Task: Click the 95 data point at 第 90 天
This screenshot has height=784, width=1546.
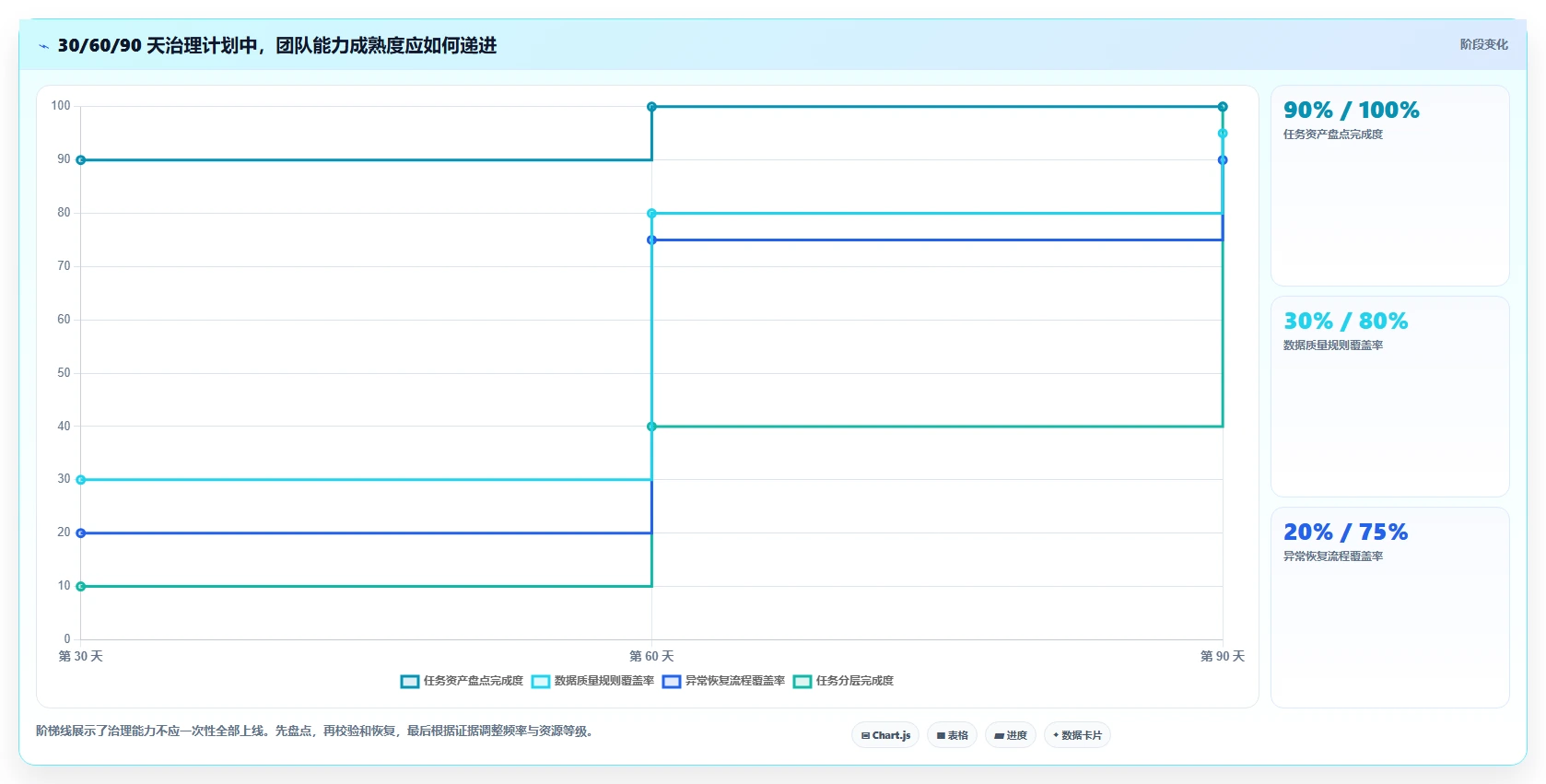Action: 1223,134
